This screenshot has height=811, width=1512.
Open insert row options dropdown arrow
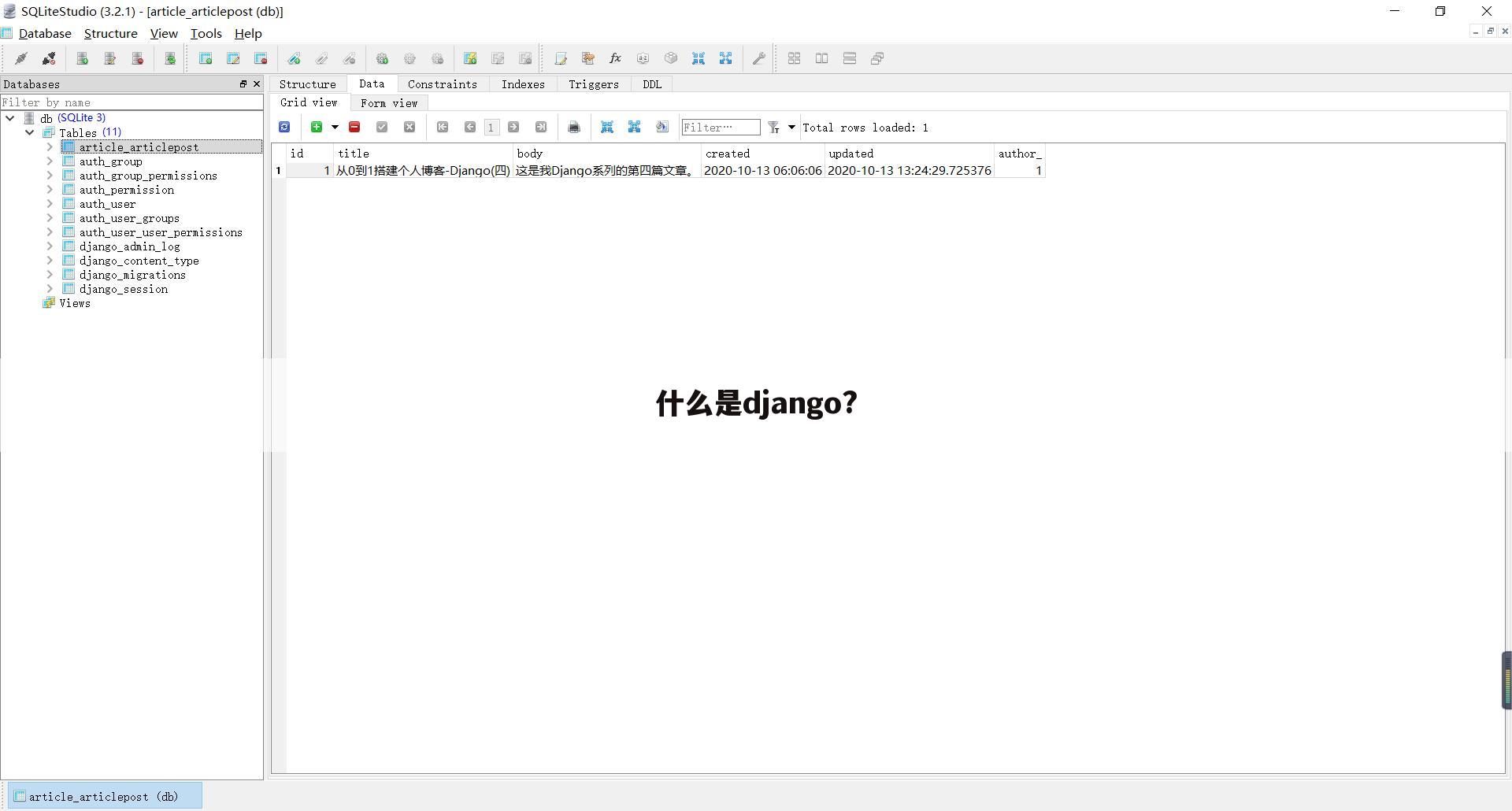tap(335, 127)
